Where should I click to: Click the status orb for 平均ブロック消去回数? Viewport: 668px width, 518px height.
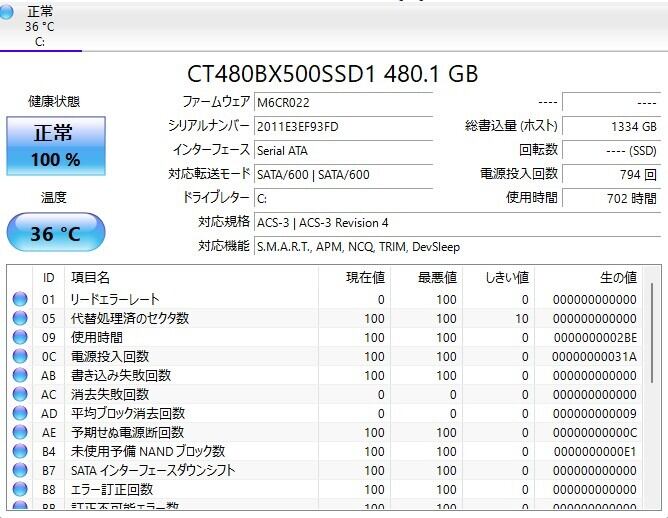click(20, 414)
